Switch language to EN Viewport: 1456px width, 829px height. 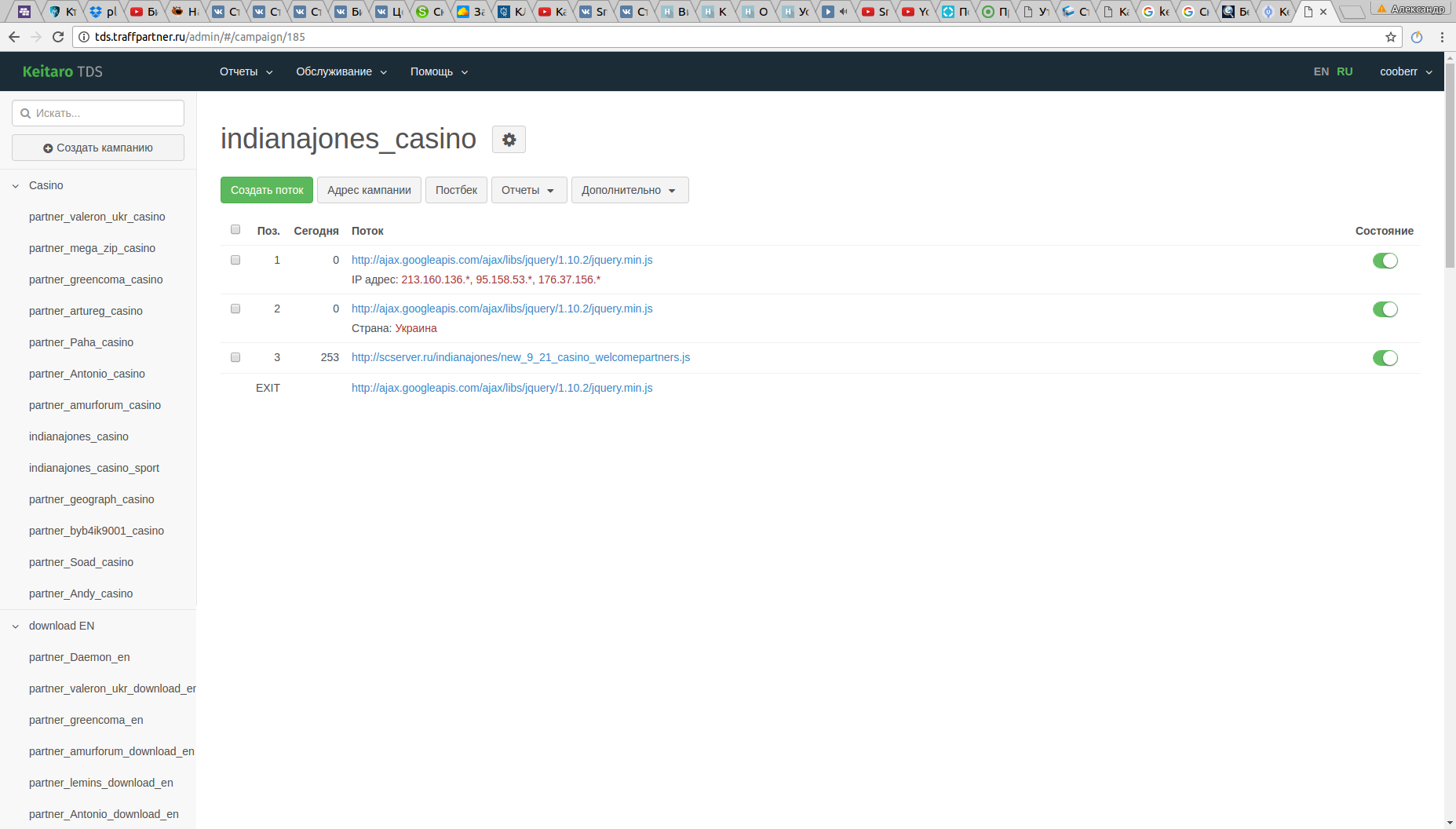(1321, 71)
